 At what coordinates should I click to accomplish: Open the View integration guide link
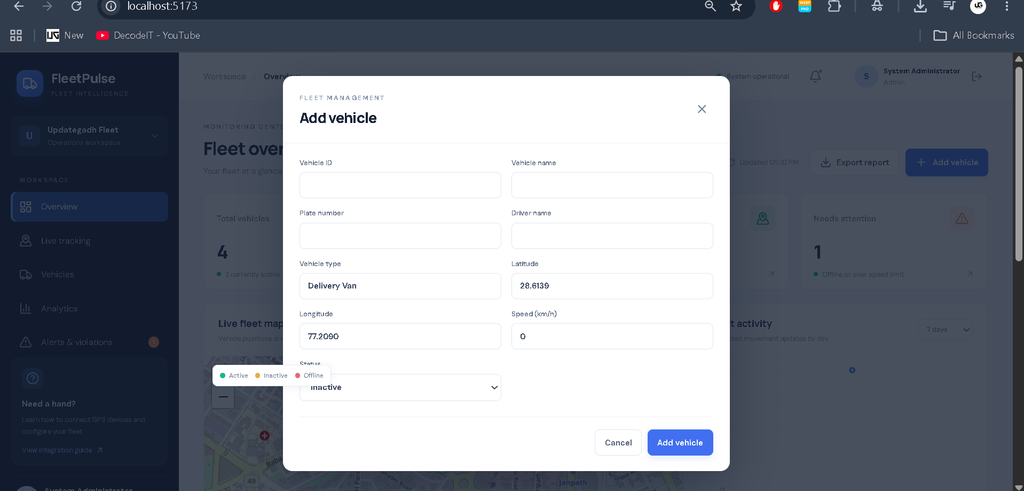click(x=62, y=450)
